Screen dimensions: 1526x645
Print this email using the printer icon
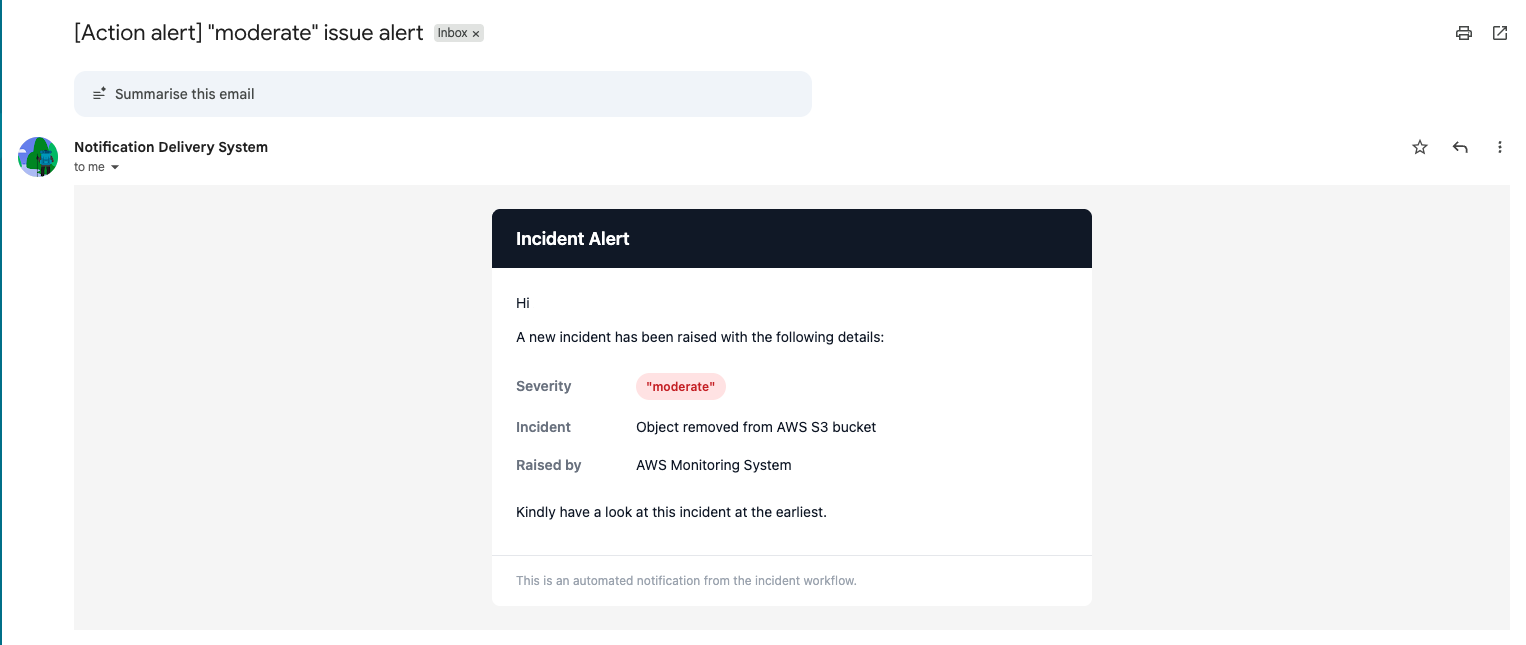pyautogui.click(x=1464, y=33)
